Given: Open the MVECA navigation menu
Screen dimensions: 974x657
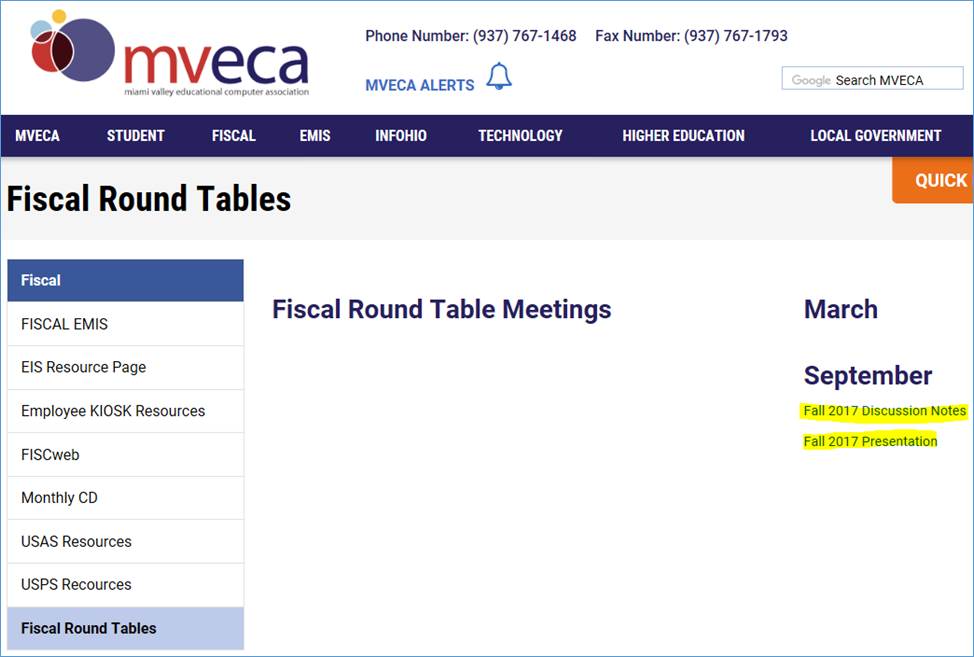Looking at the screenshot, I should 37,136.
